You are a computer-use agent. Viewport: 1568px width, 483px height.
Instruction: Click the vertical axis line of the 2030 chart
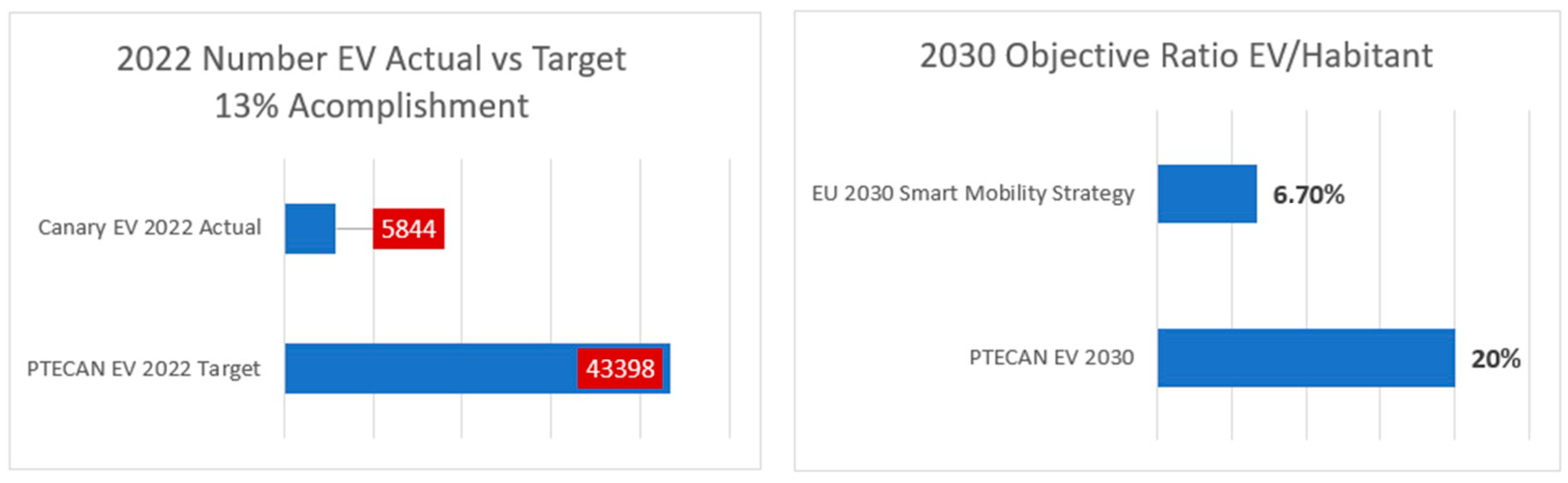(1157, 274)
